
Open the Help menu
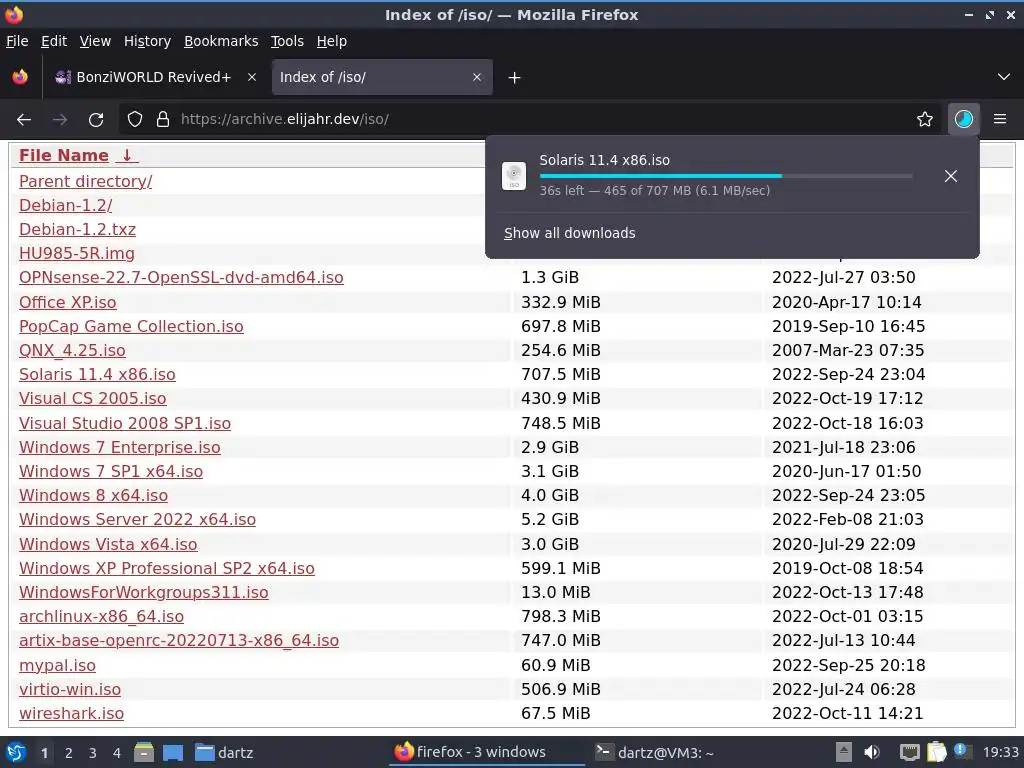coord(332,41)
